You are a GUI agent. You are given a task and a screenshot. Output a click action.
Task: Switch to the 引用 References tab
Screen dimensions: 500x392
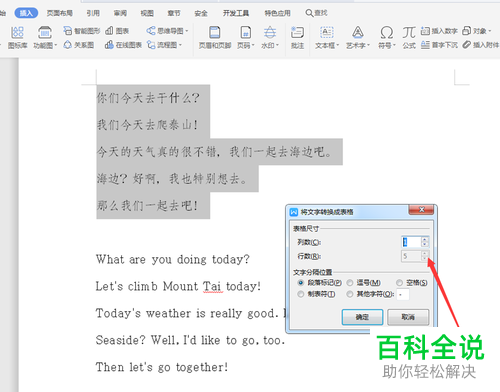click(x=93, y=13)
